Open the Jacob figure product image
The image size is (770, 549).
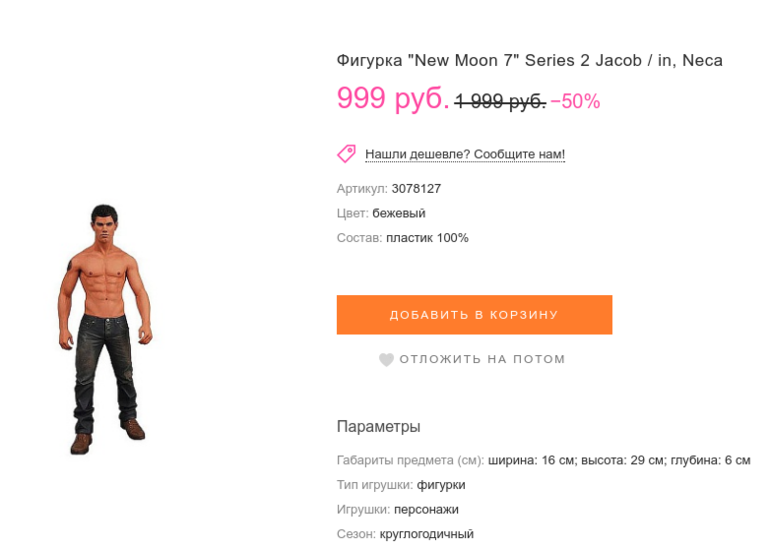[105, 327]
